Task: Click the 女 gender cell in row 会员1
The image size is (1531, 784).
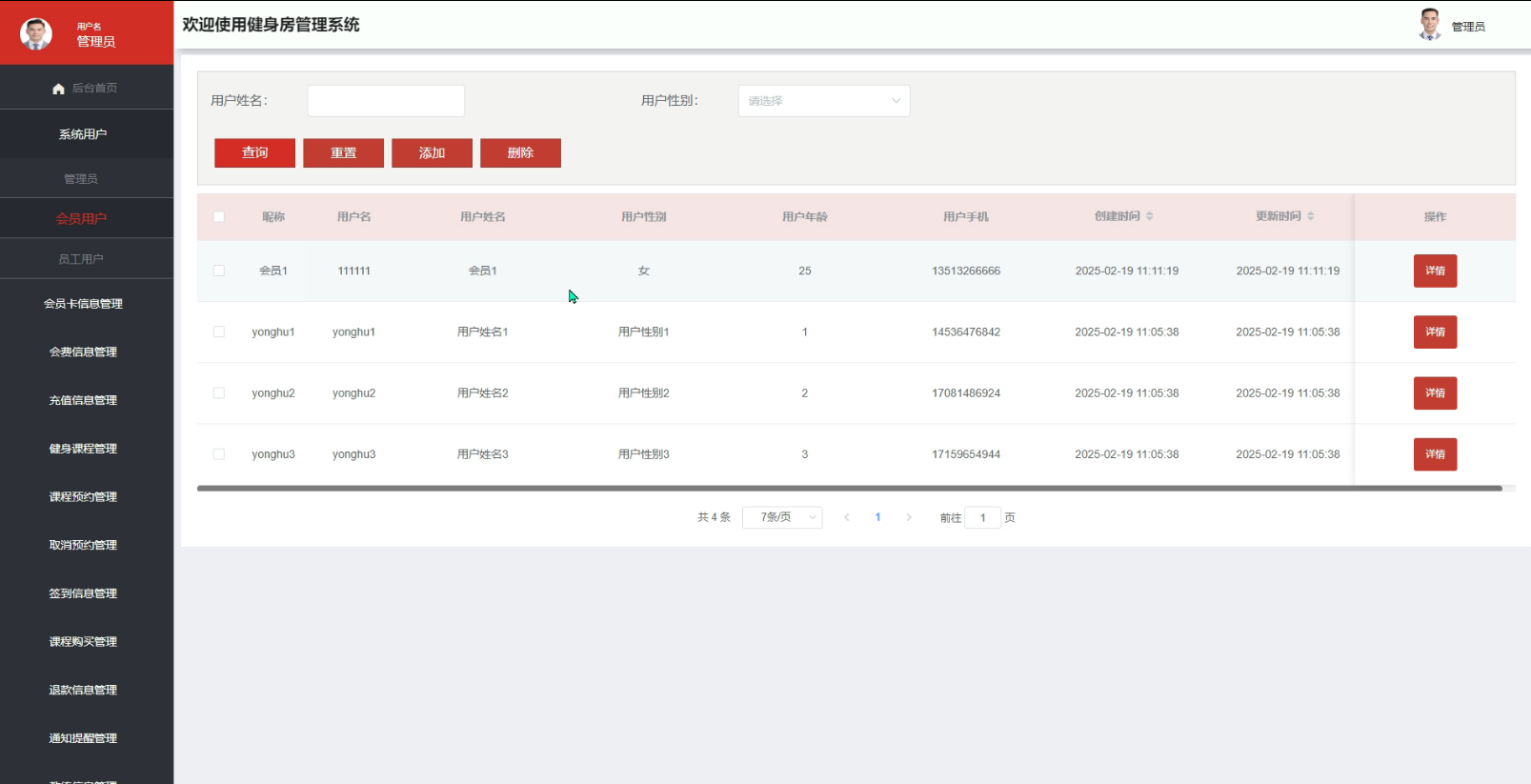Action: (x=644, y=271)
